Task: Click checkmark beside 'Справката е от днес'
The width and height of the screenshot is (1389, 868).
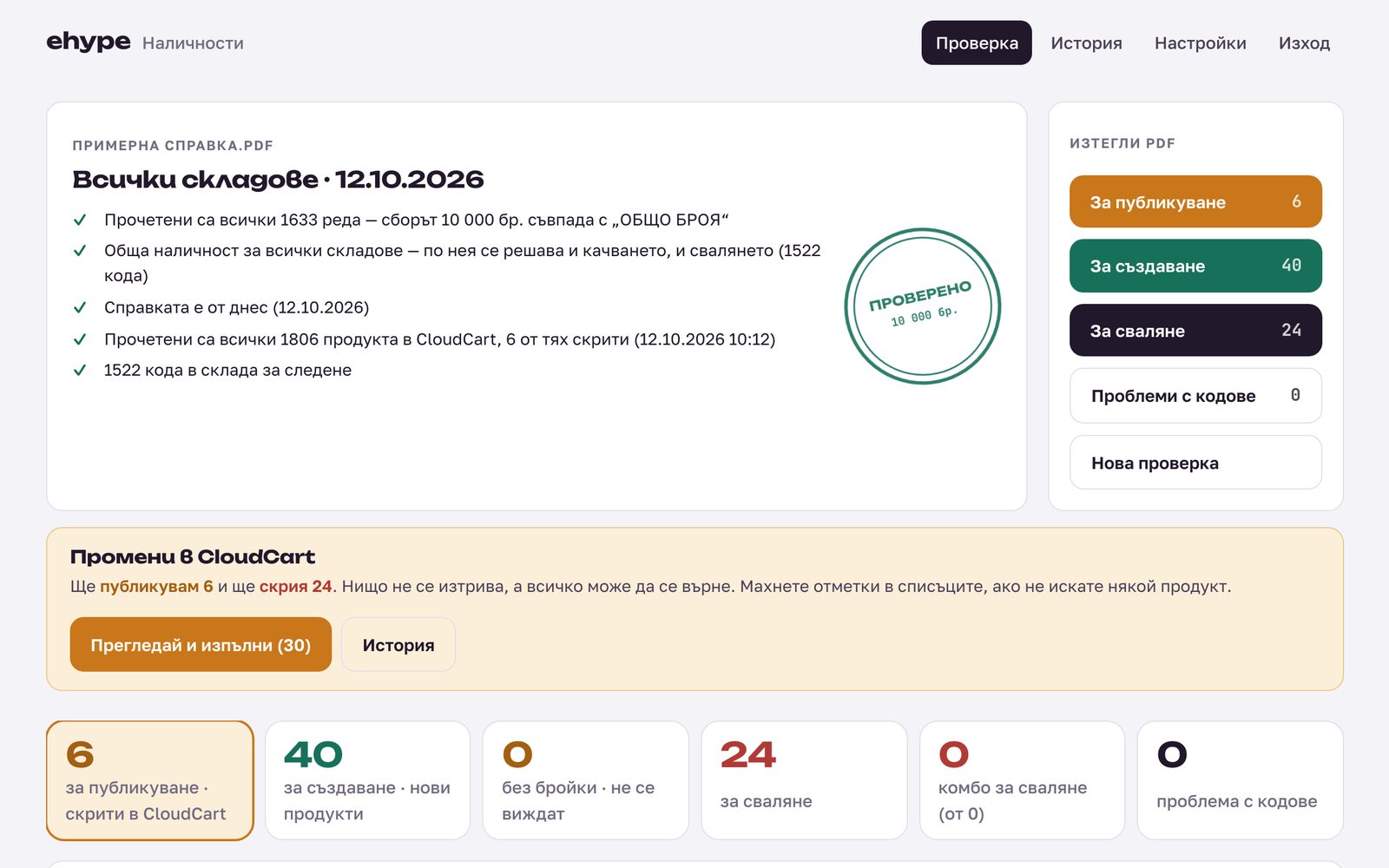Action: (80, 307)
